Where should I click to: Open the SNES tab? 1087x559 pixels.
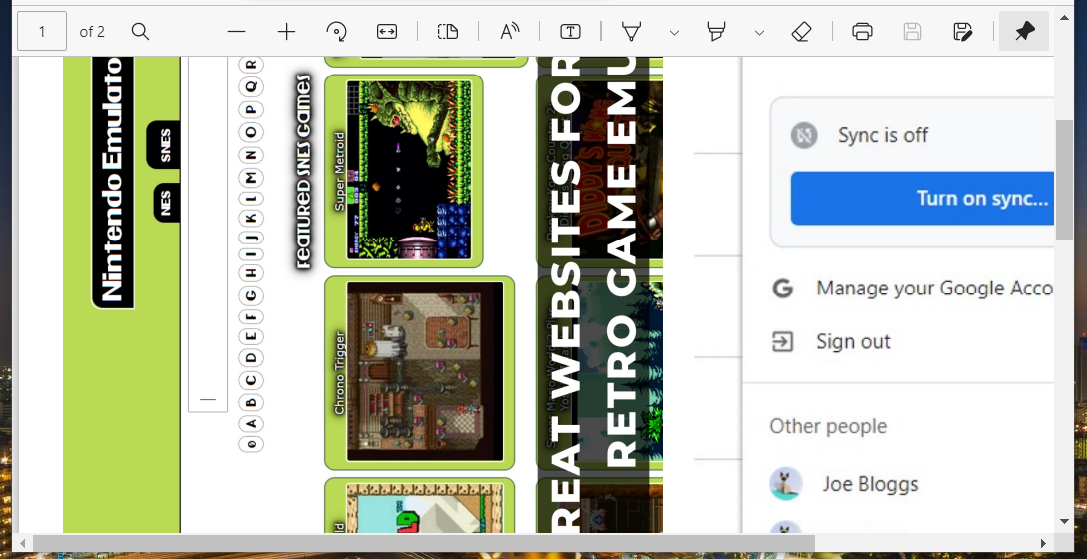[x=164, y=145]
